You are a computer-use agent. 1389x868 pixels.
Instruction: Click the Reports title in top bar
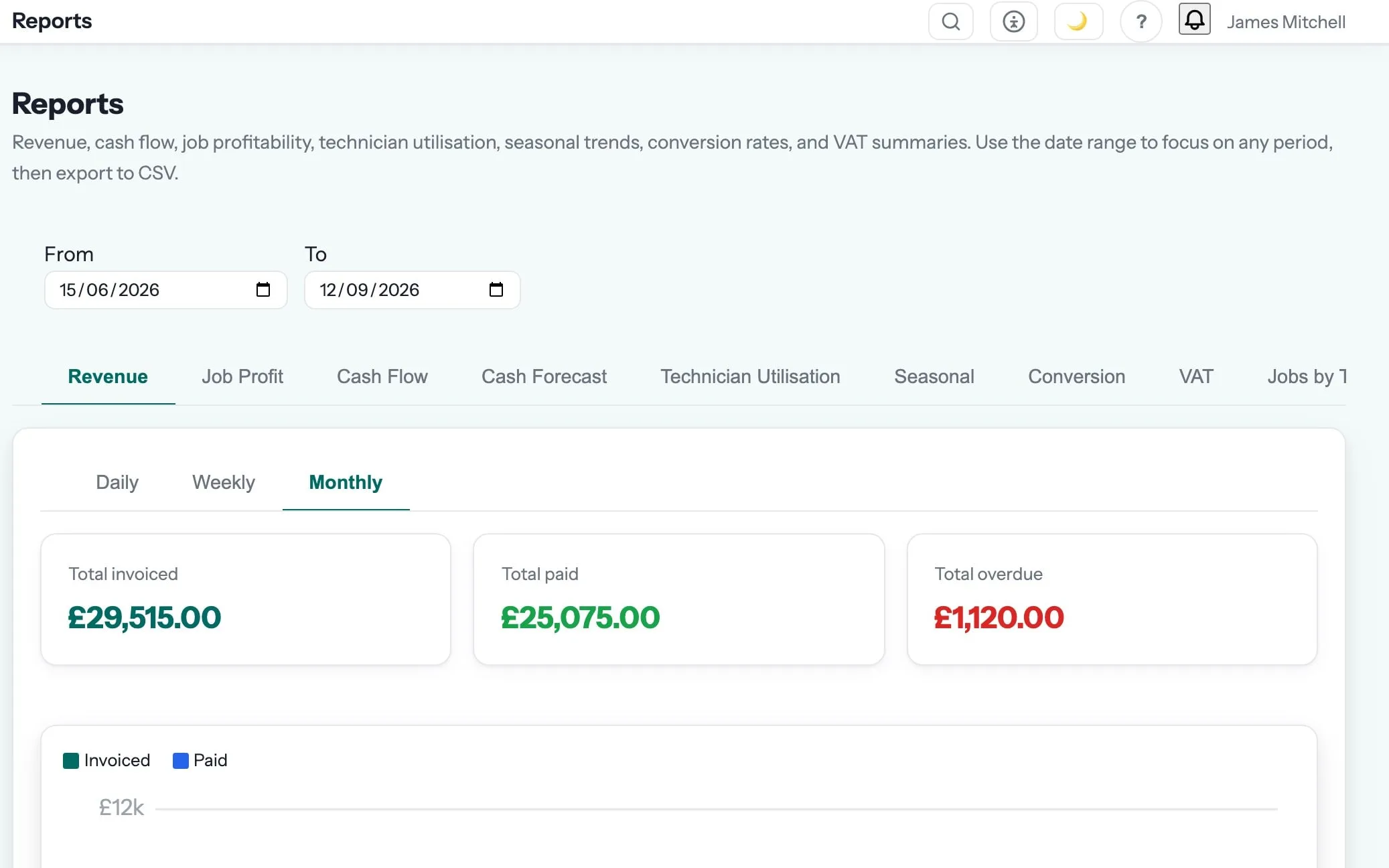coord(52,21)
